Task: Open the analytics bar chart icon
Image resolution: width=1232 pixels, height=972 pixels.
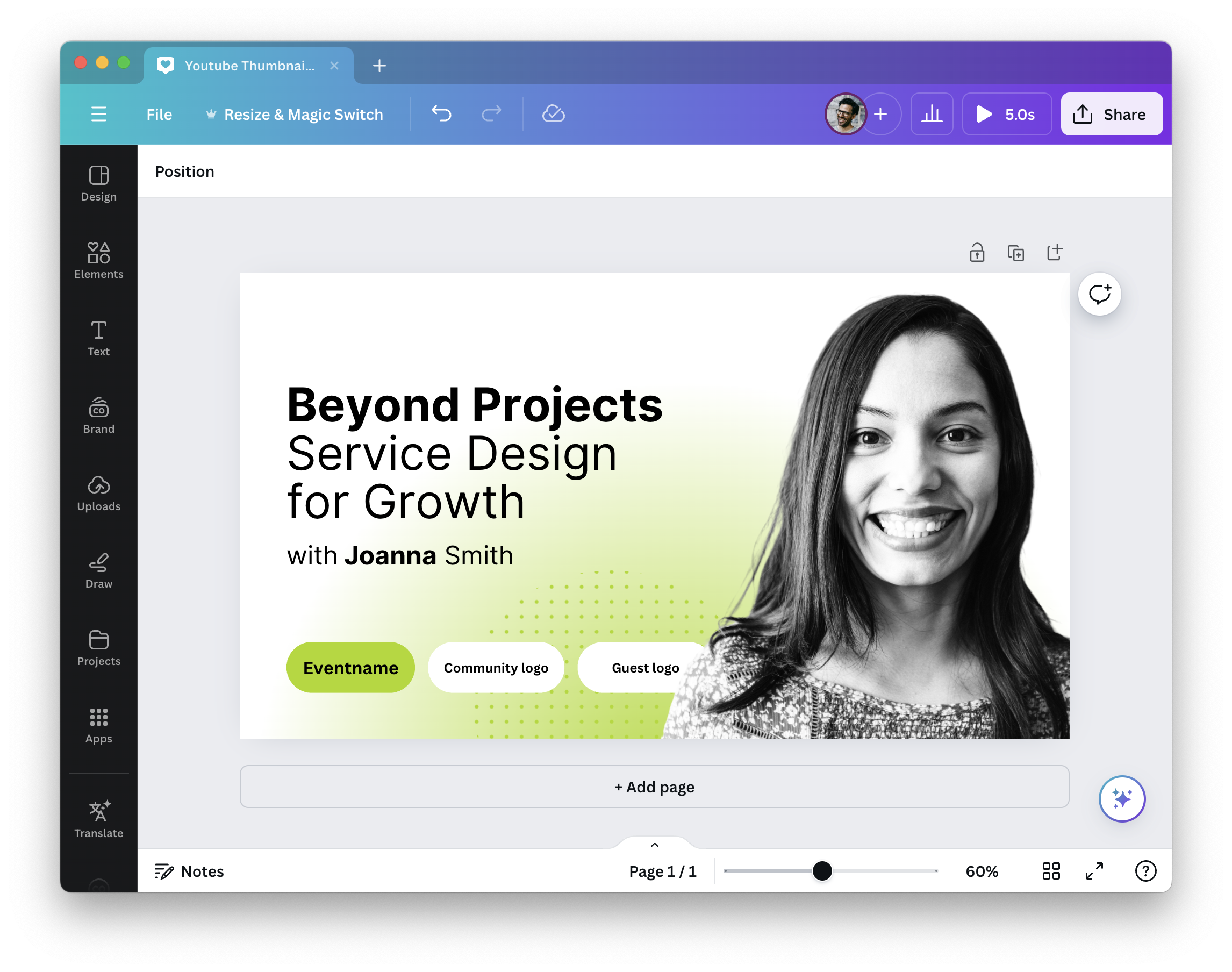Action: [x=931, y=114]
